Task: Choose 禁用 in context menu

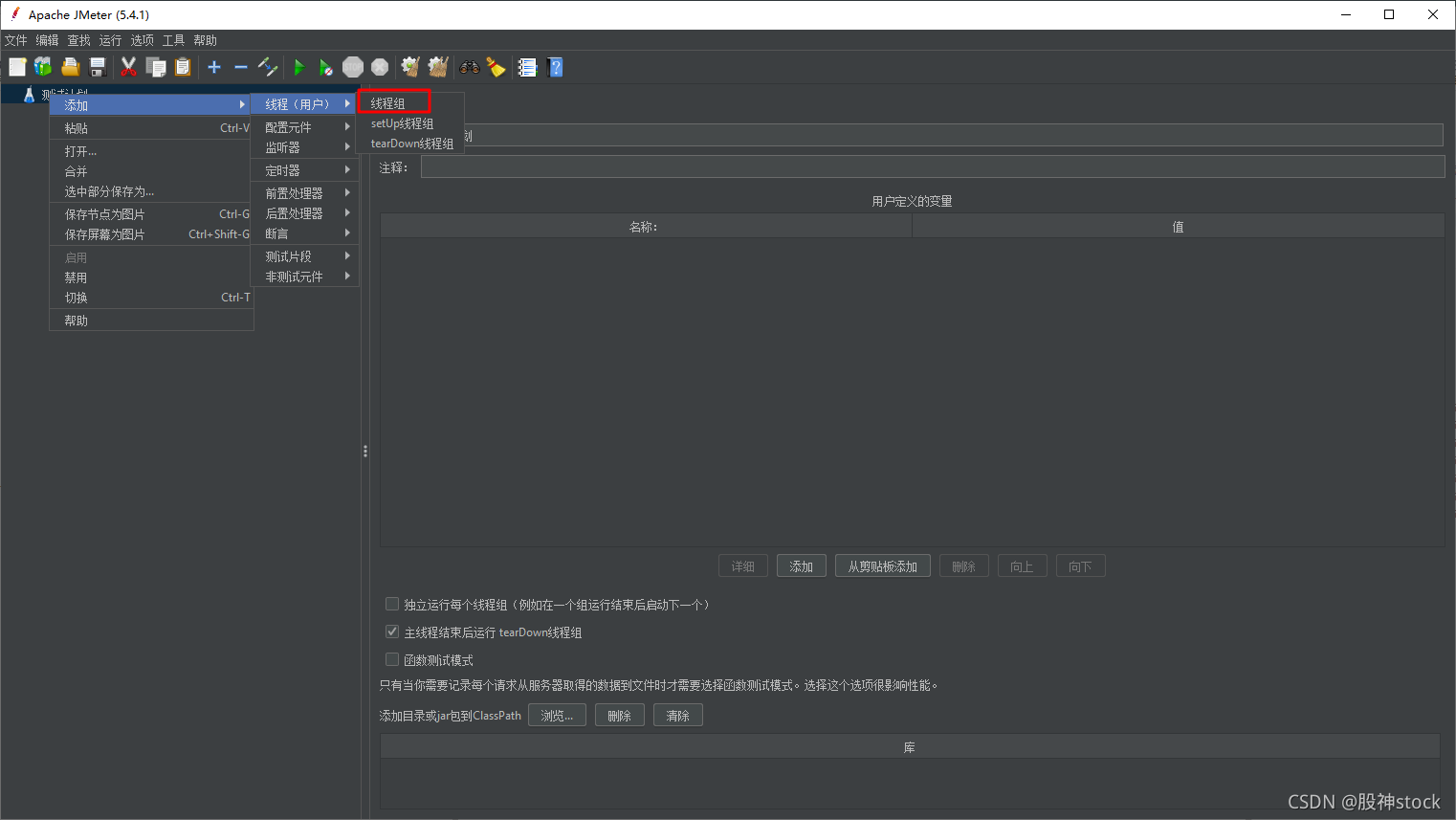Action: pyautogui.click(x=151, y=277)
